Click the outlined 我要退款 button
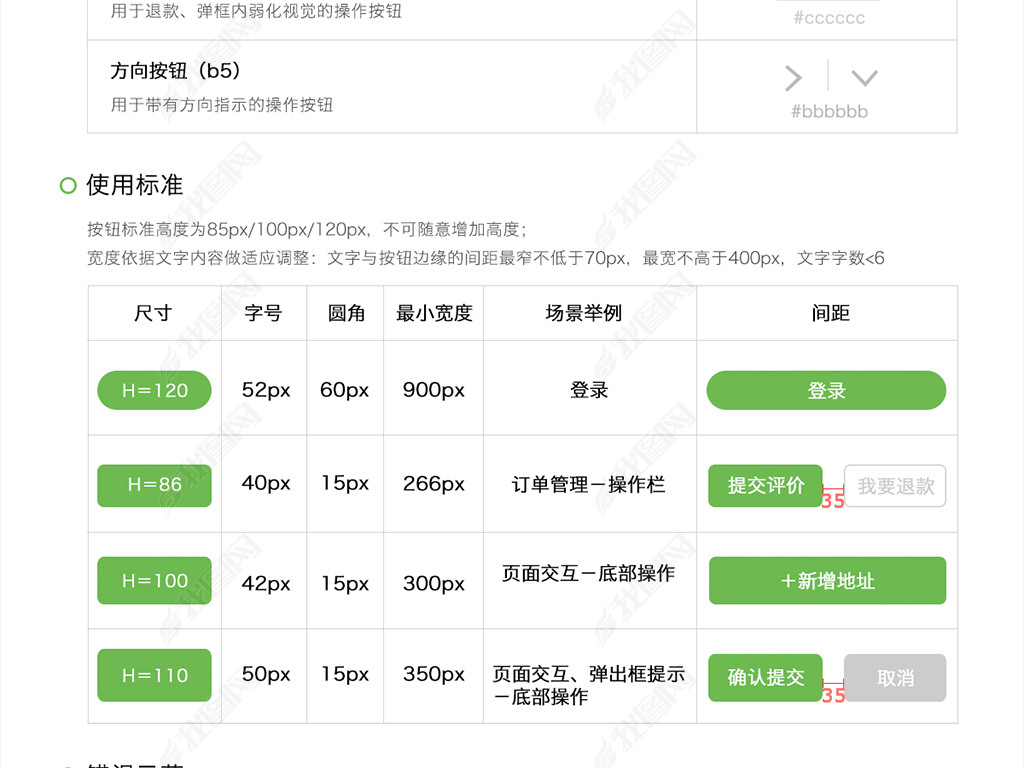Screen dimensions: 1024x768 [x=895, y=486]
